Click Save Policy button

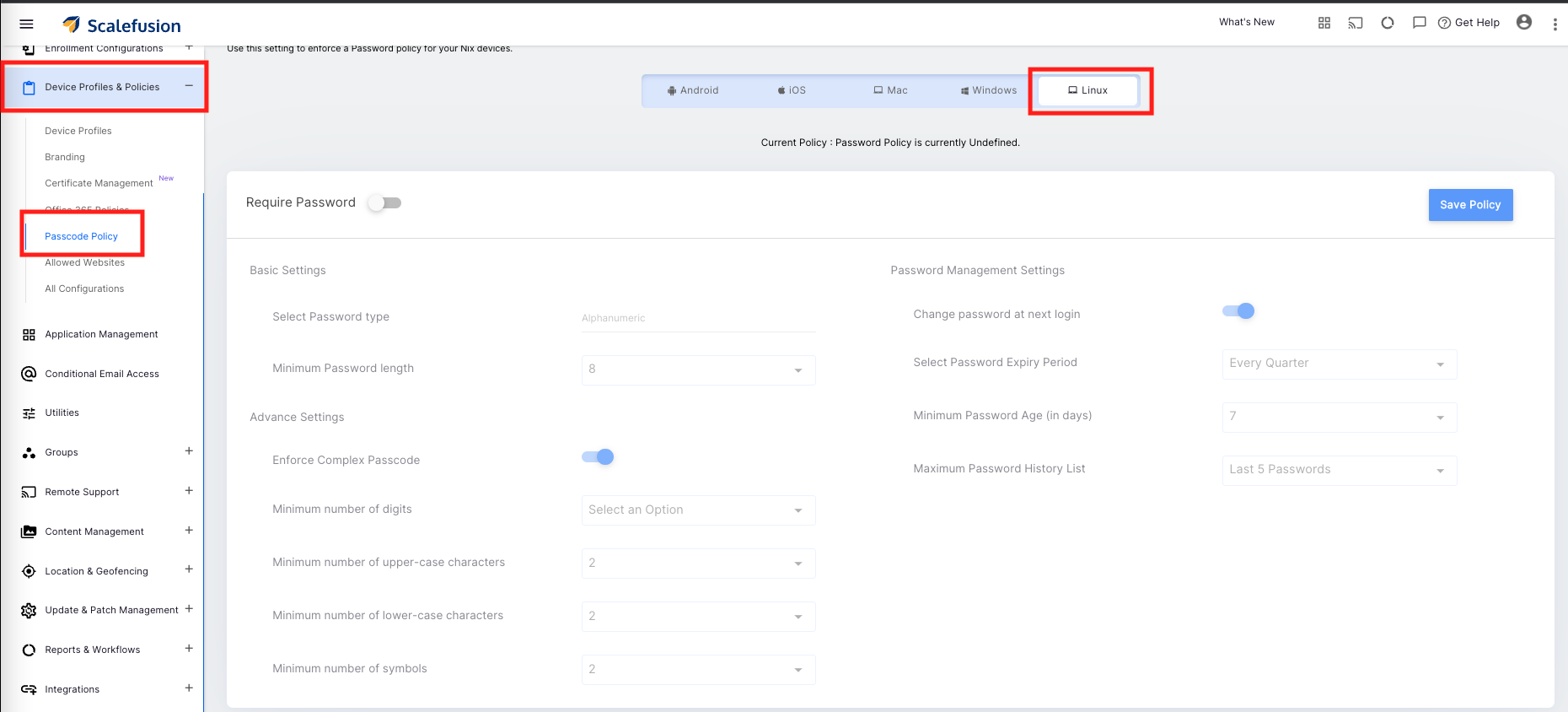(1470, 205)
